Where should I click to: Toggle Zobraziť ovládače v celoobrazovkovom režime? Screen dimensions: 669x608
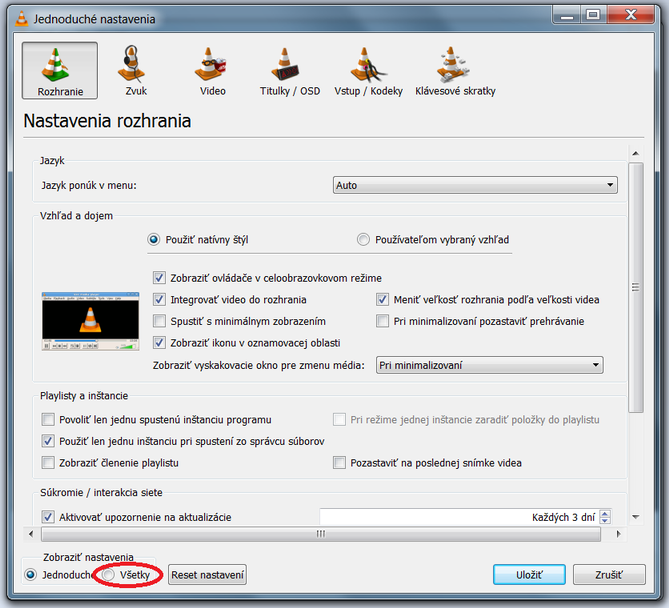click(x=159, y=278)
